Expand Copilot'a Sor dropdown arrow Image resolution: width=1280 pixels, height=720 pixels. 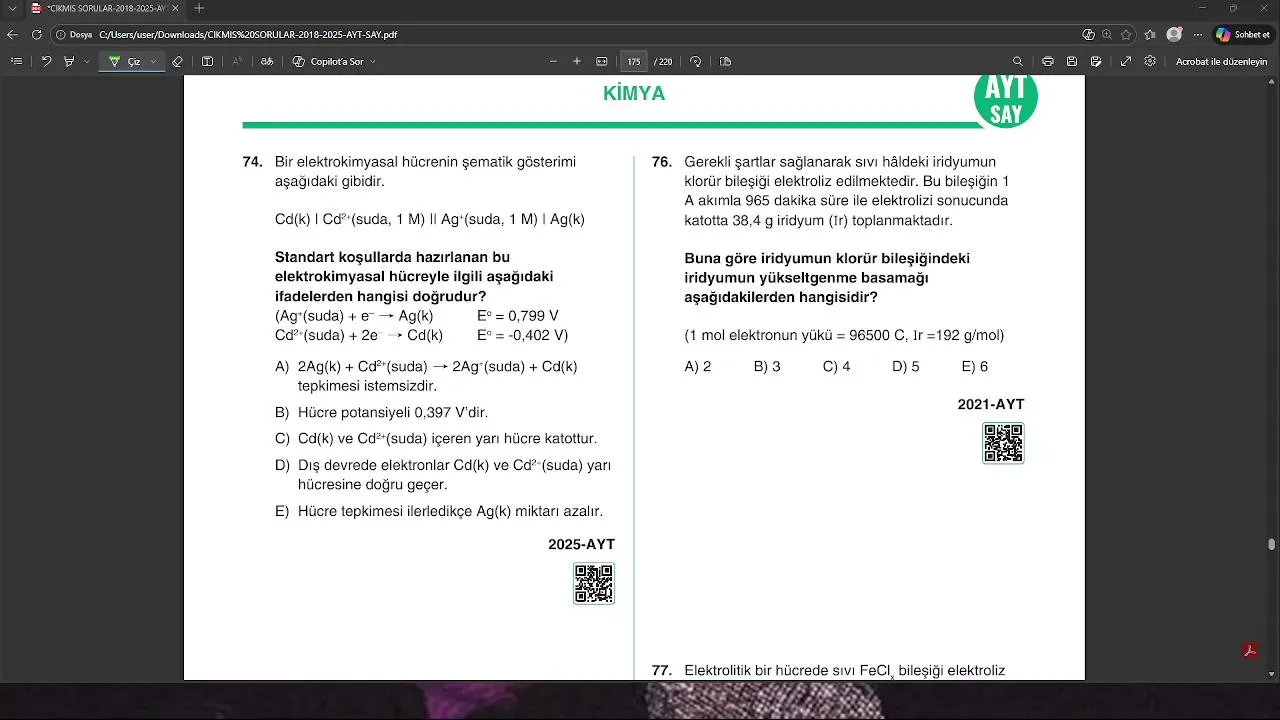[x=373, y=61]
